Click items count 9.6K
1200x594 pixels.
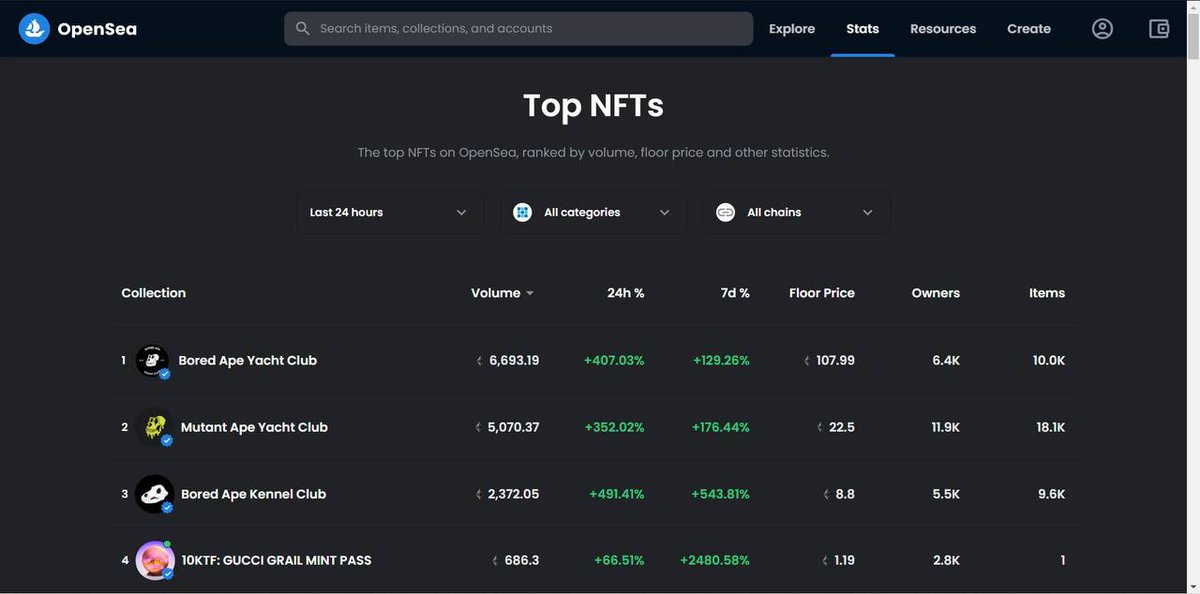(1051, 494)
